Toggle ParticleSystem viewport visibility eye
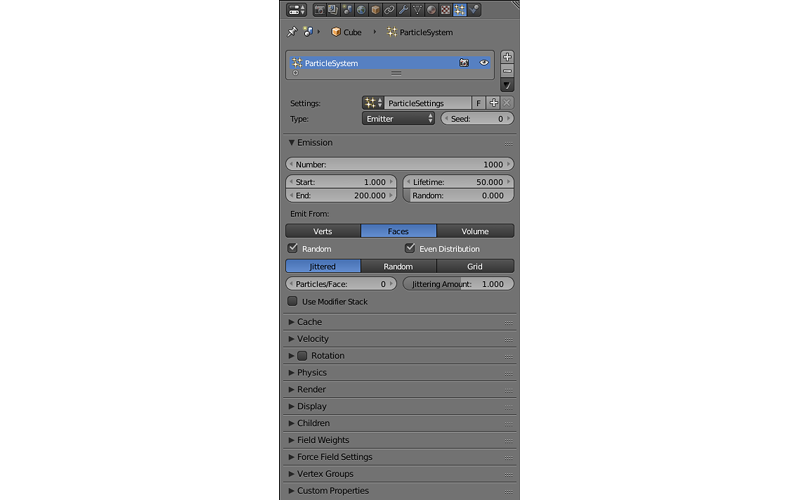Image resolution: width=800 pixels, height=500 pixels. pyautogui.click(x=484, y=63)
